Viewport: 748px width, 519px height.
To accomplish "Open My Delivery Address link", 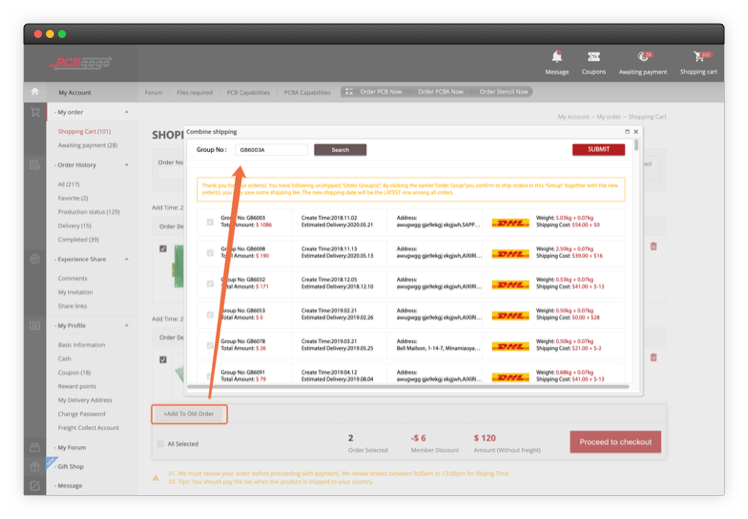I will [x=85, y=400].
